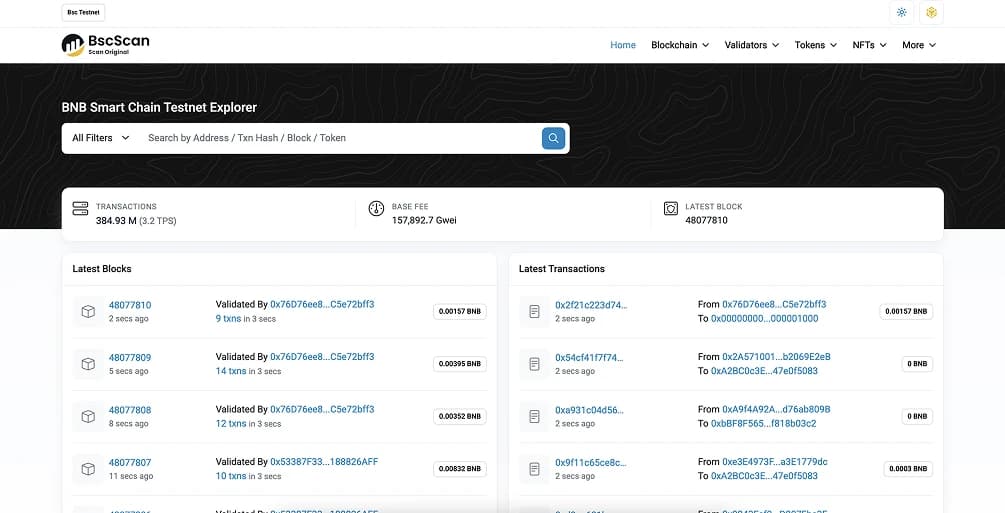The height and width of the screenshot is (513, 1005).
Task: Click the BscScan logo
Action: coord(105,45)
